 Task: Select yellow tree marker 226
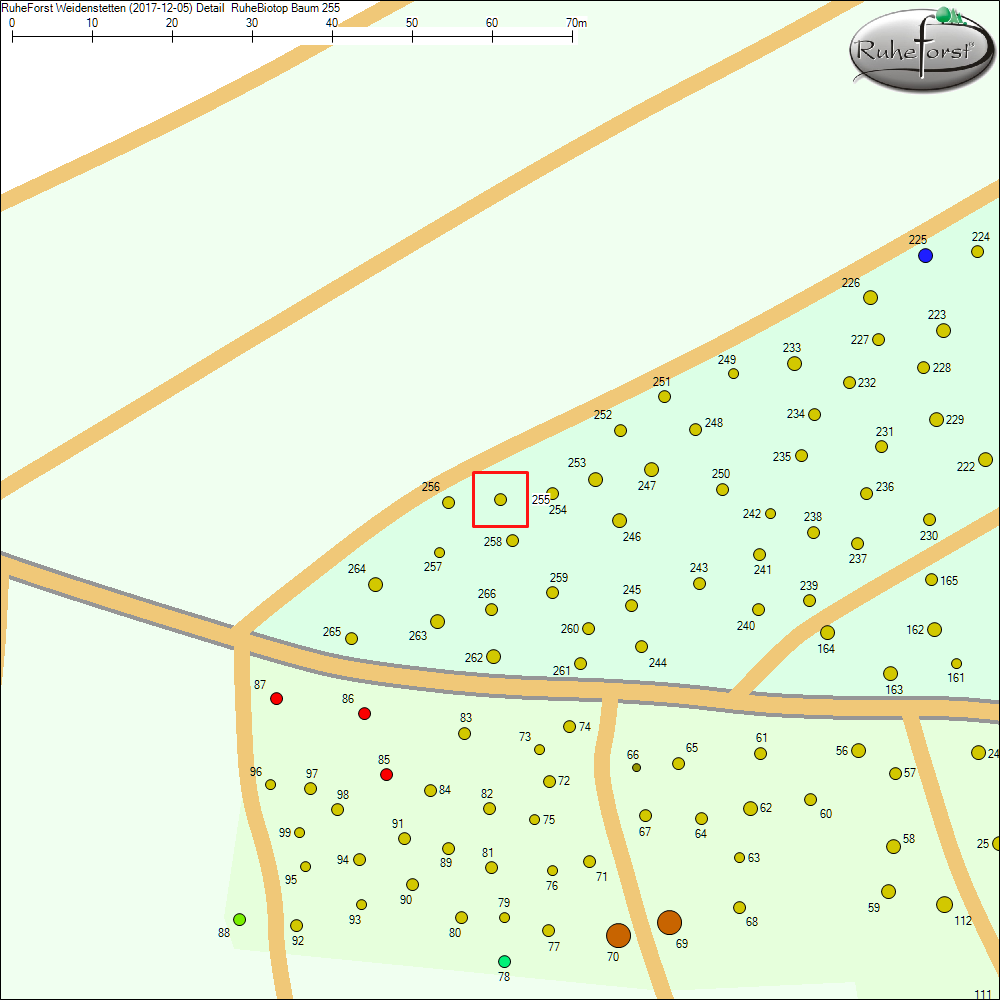click(x=870, y=297)
